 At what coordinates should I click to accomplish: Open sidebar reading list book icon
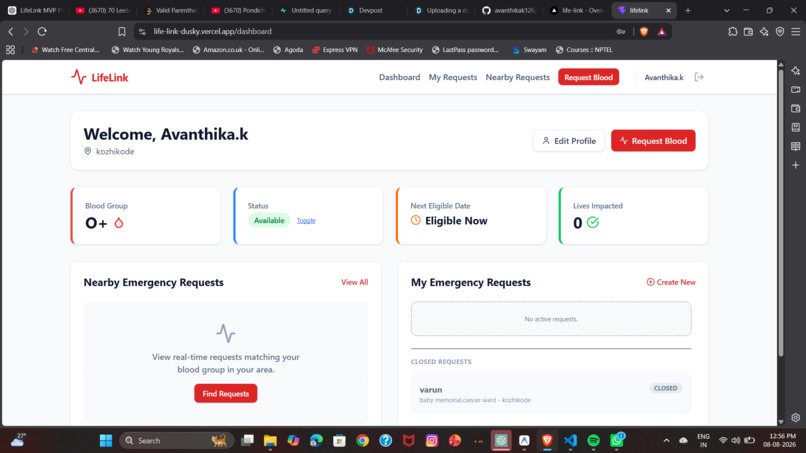(x=796, y=147)
